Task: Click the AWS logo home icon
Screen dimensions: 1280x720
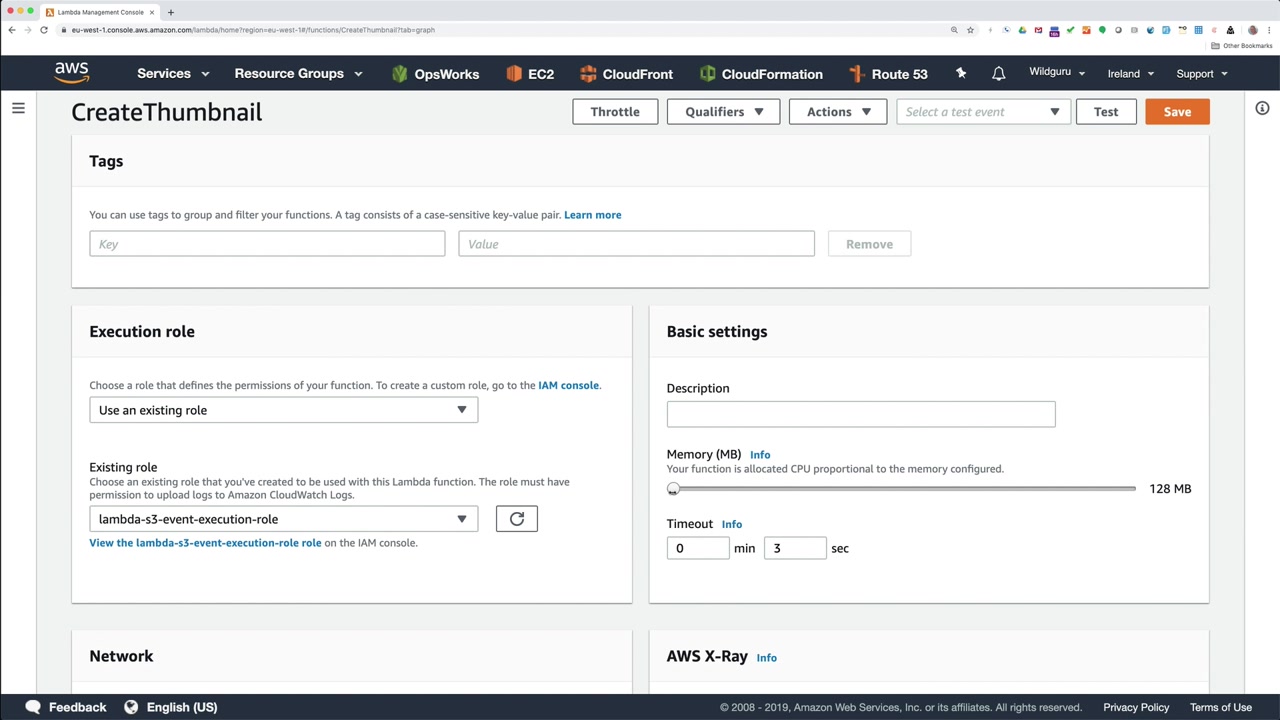Action: point(72,73)
